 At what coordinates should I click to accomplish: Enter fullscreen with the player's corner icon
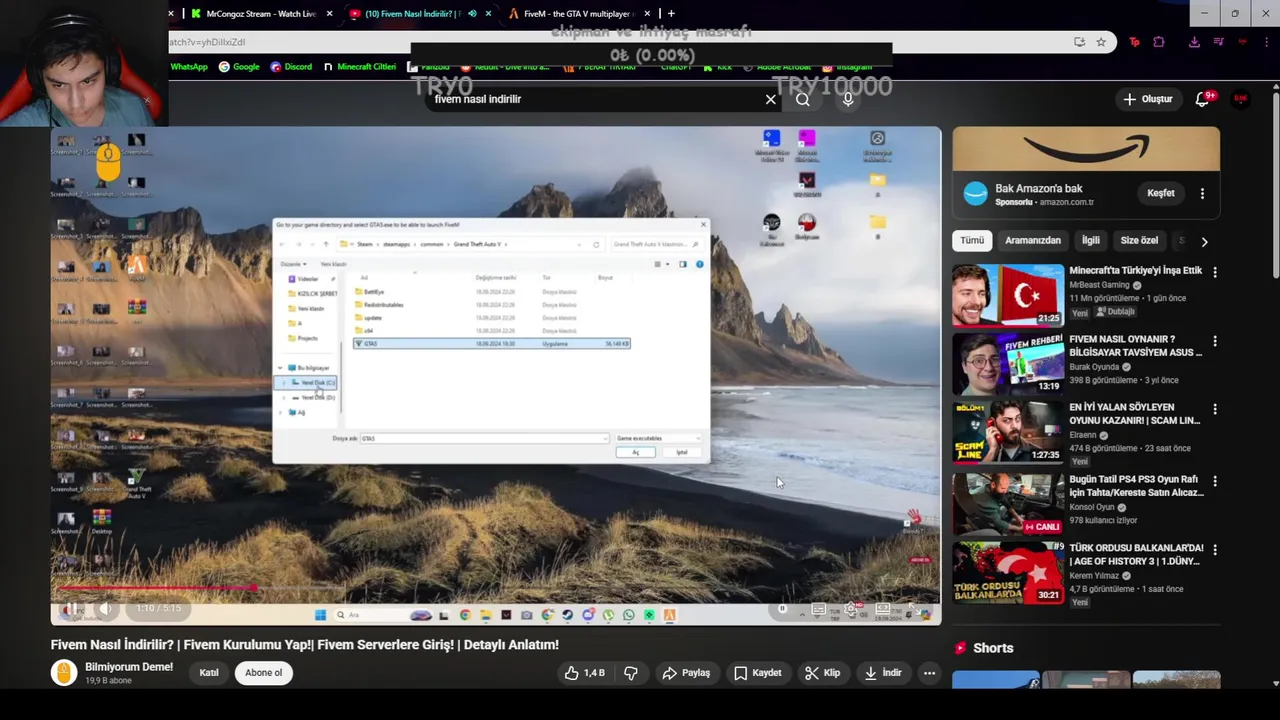914,608
